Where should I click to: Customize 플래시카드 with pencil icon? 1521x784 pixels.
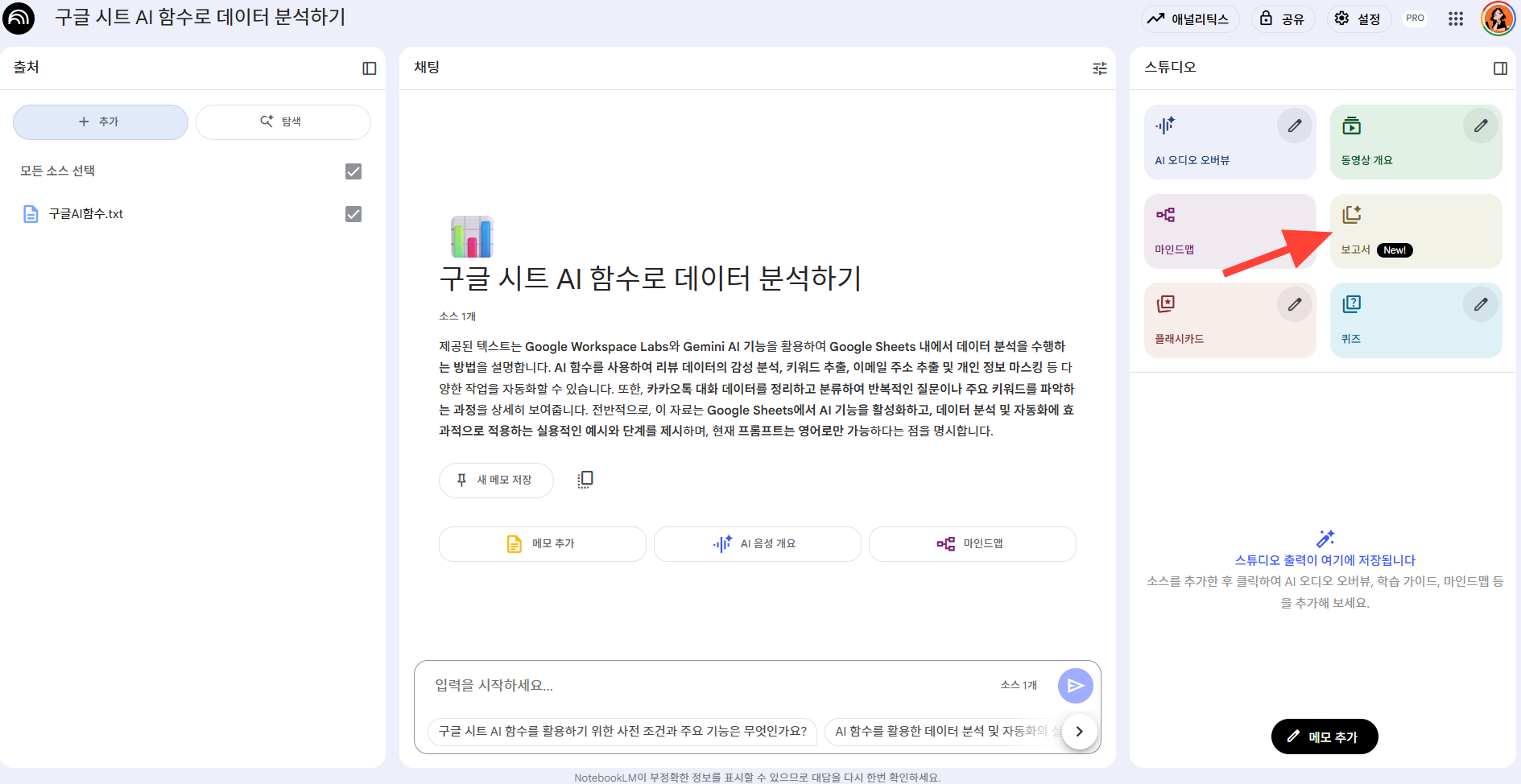point(1295,304)
